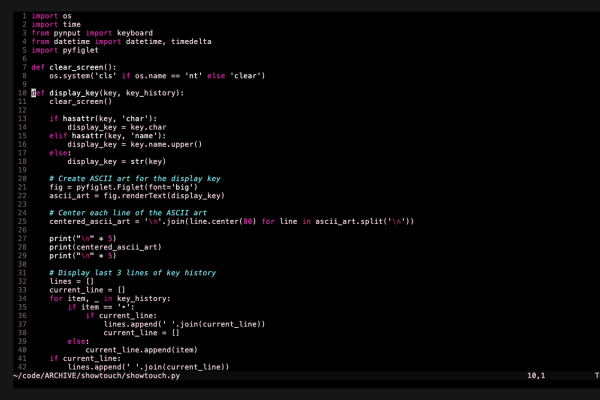Click 'print(centered_ascii_art)' line

coord(105,247)
